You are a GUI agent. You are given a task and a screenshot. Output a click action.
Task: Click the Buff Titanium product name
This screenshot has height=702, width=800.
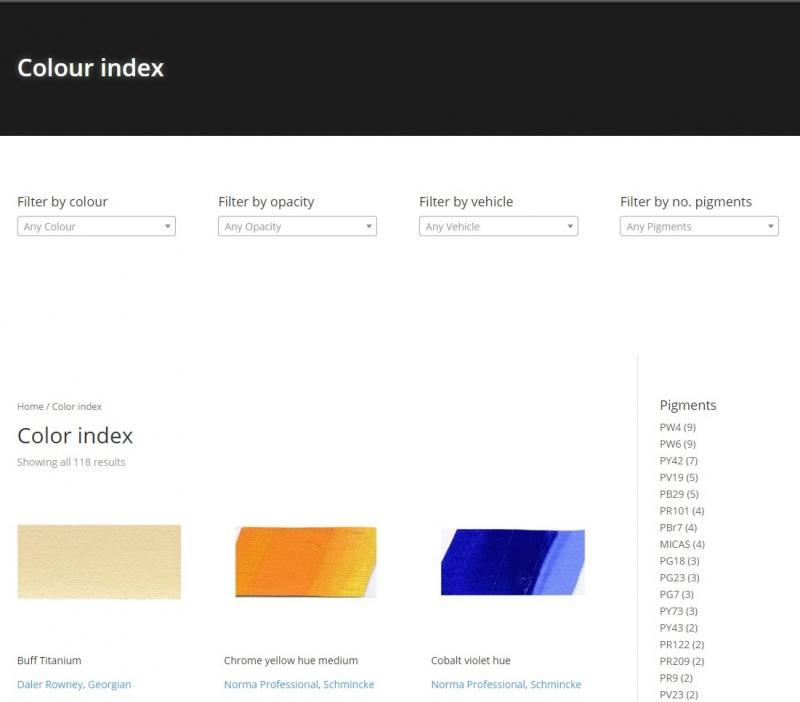point(47,660)
